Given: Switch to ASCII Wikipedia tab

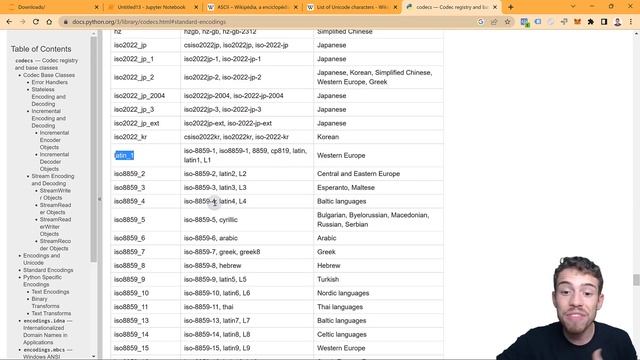Looking at the screenshot, I should [251, 7].
